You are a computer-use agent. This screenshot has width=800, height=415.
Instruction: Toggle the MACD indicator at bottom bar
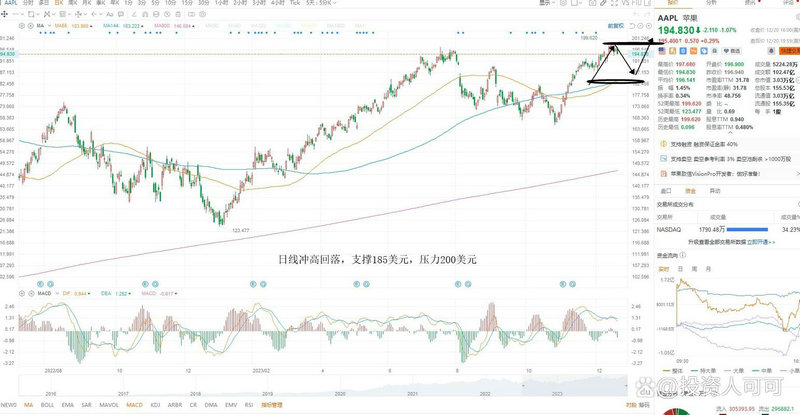tap(134, 405)
